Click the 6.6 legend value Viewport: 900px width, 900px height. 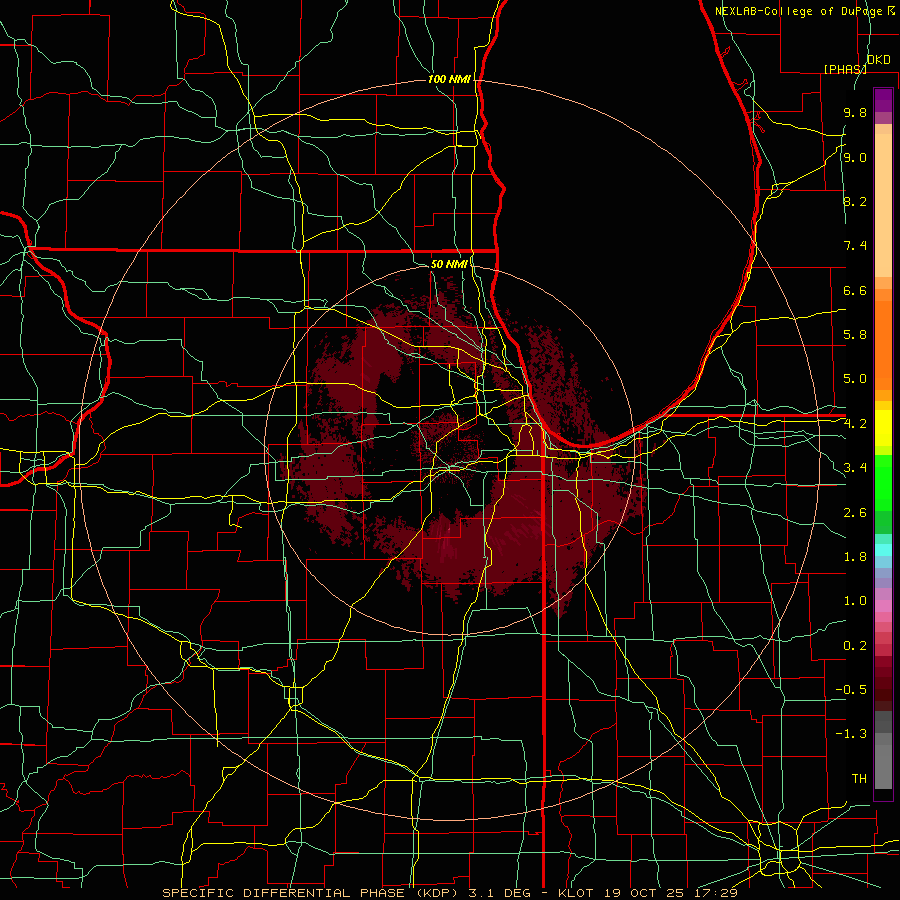click(855, 290)
